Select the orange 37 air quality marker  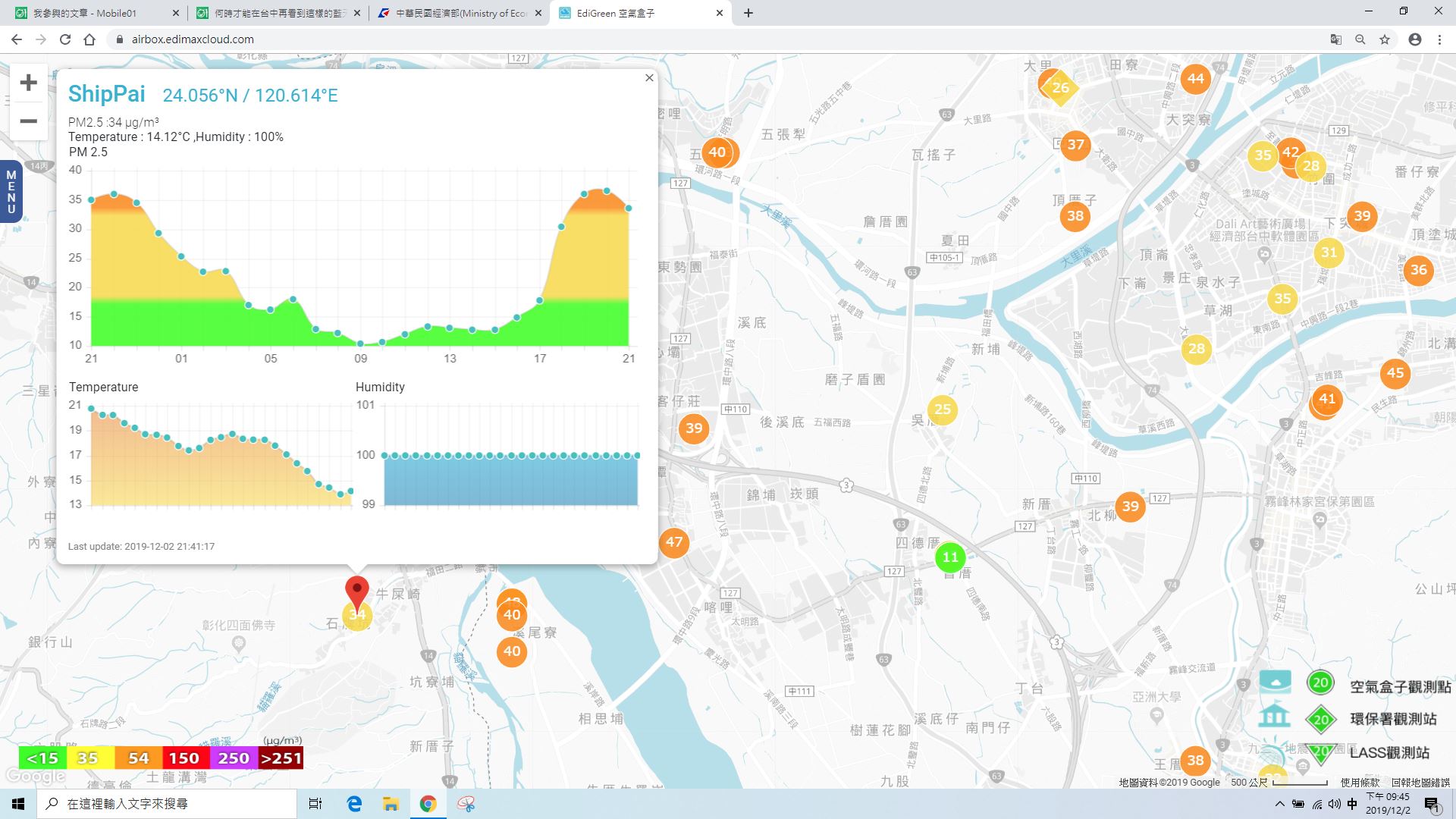point(1075,145)
